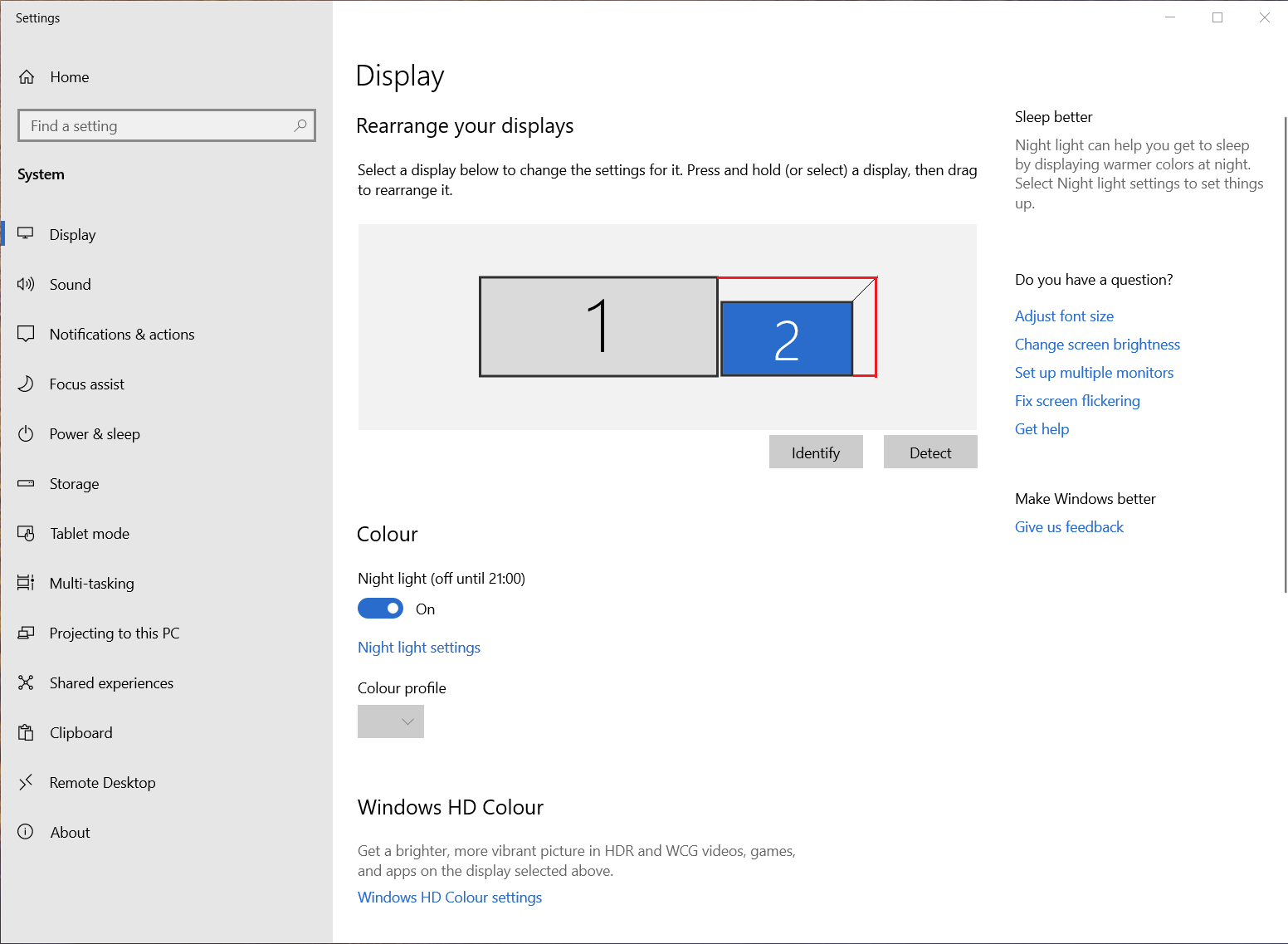Open Set up multiple monitors link

coord(1094,373)
